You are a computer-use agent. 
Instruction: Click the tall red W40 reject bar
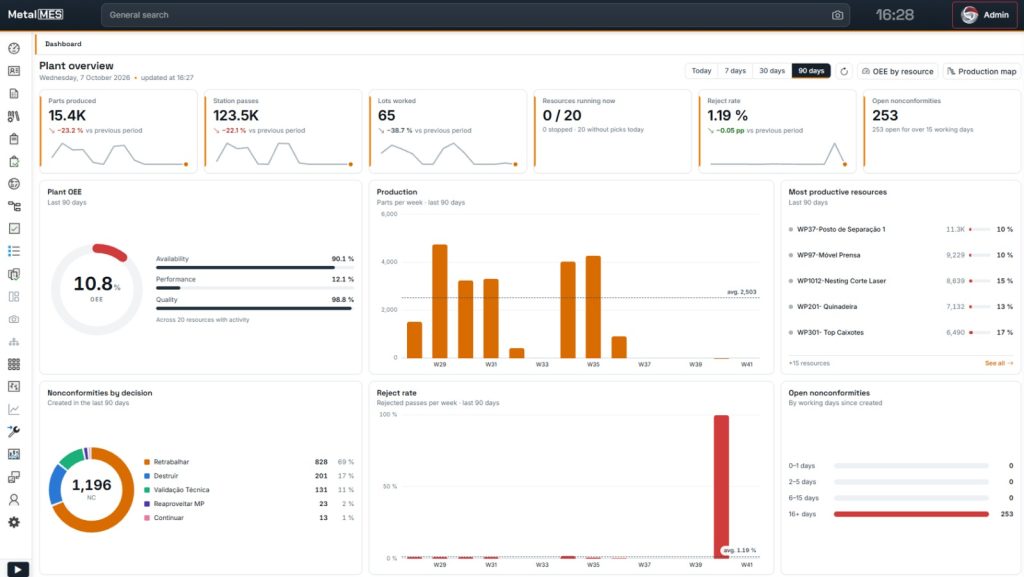[x=721, y=486]
